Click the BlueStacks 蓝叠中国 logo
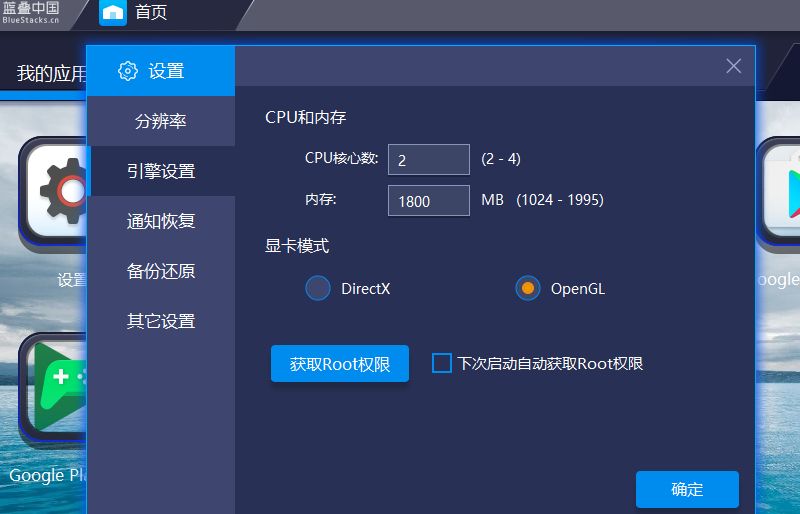800x514 pixels. [30, 12]
